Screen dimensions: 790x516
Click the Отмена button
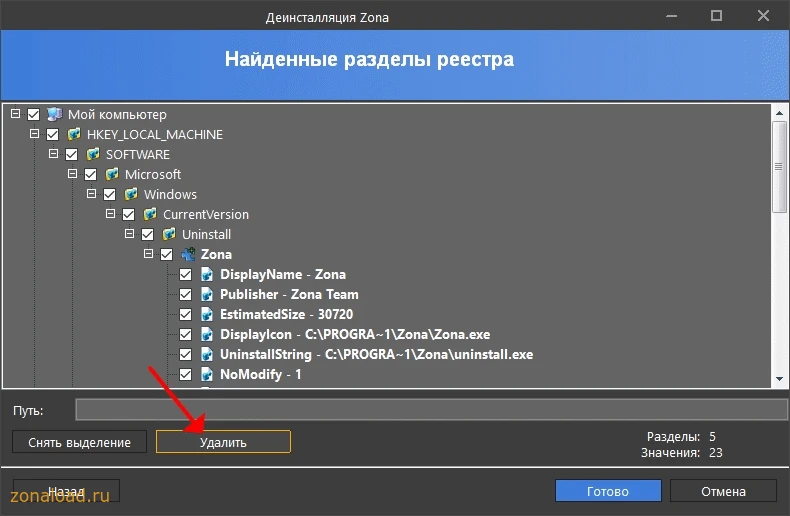click(x=723, y=491)
